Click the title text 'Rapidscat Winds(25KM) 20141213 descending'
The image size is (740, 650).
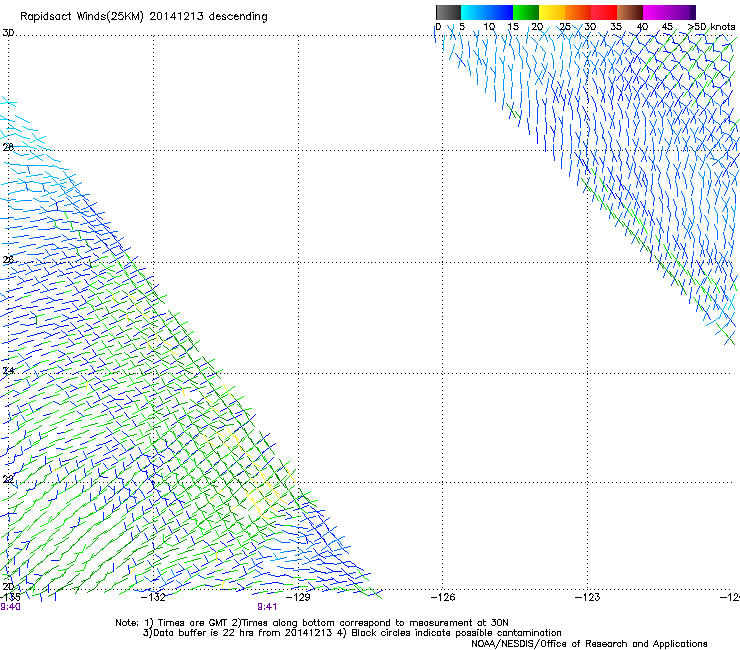pyautogui.click(x=143, y=17)
